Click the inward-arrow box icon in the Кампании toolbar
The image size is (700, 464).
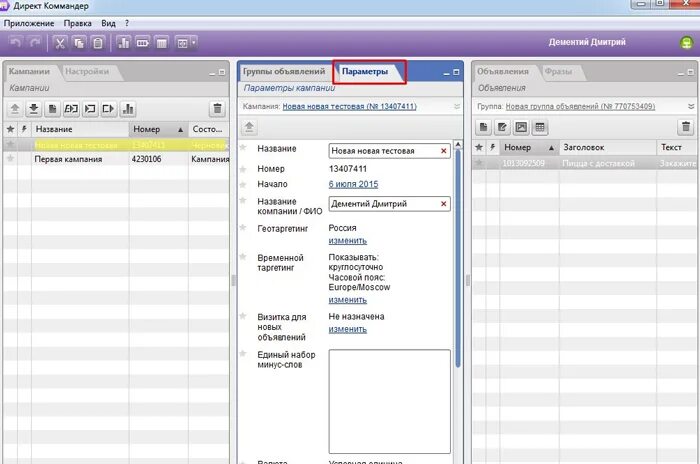pos(90,109)
